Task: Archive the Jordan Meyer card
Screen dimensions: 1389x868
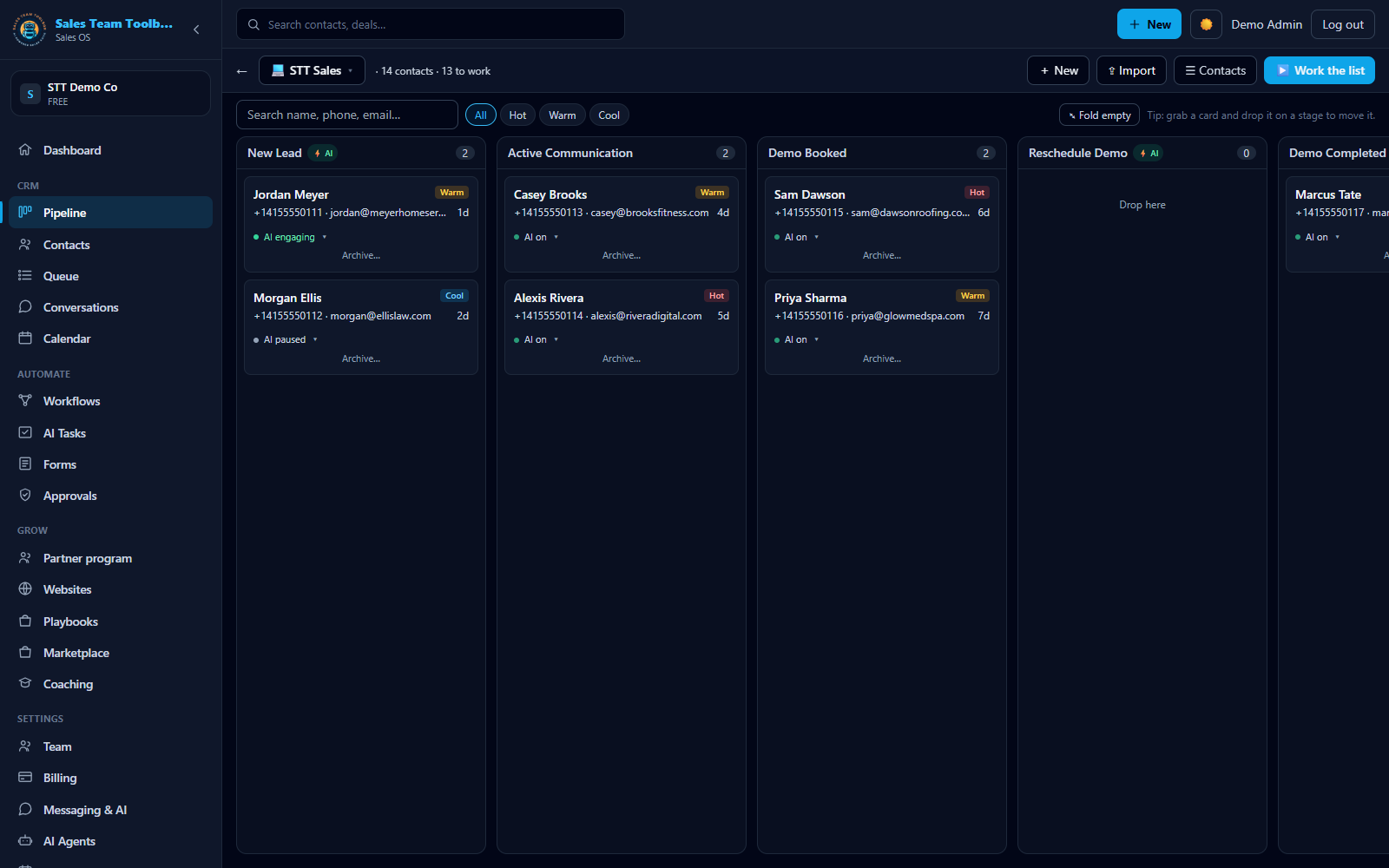Action: point(361,256)
